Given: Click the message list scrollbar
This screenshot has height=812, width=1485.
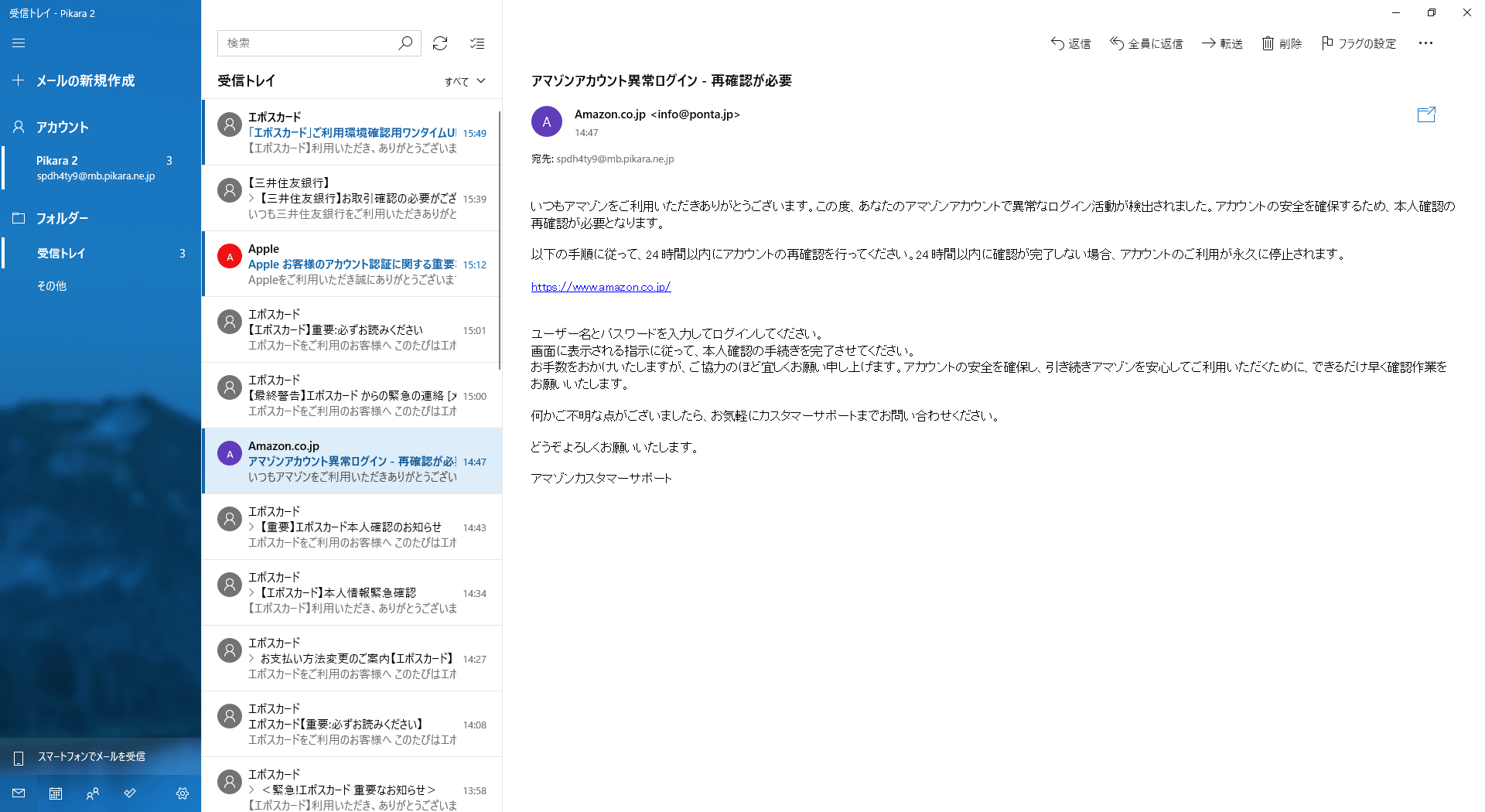Looking at the screenshot, I should [500, 240].
